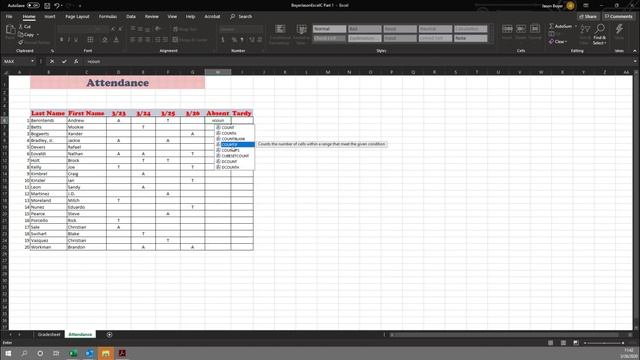Viewport: 640px width, 360px height.
Task: Switch to the Data tab
Action: 131,16
